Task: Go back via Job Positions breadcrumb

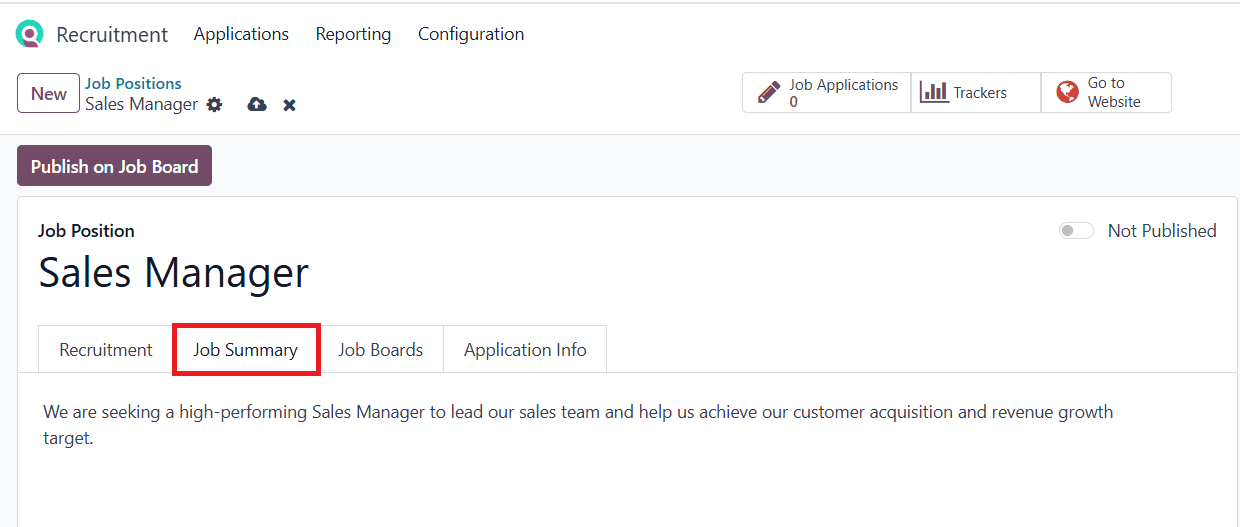Action: pos(133,84)
